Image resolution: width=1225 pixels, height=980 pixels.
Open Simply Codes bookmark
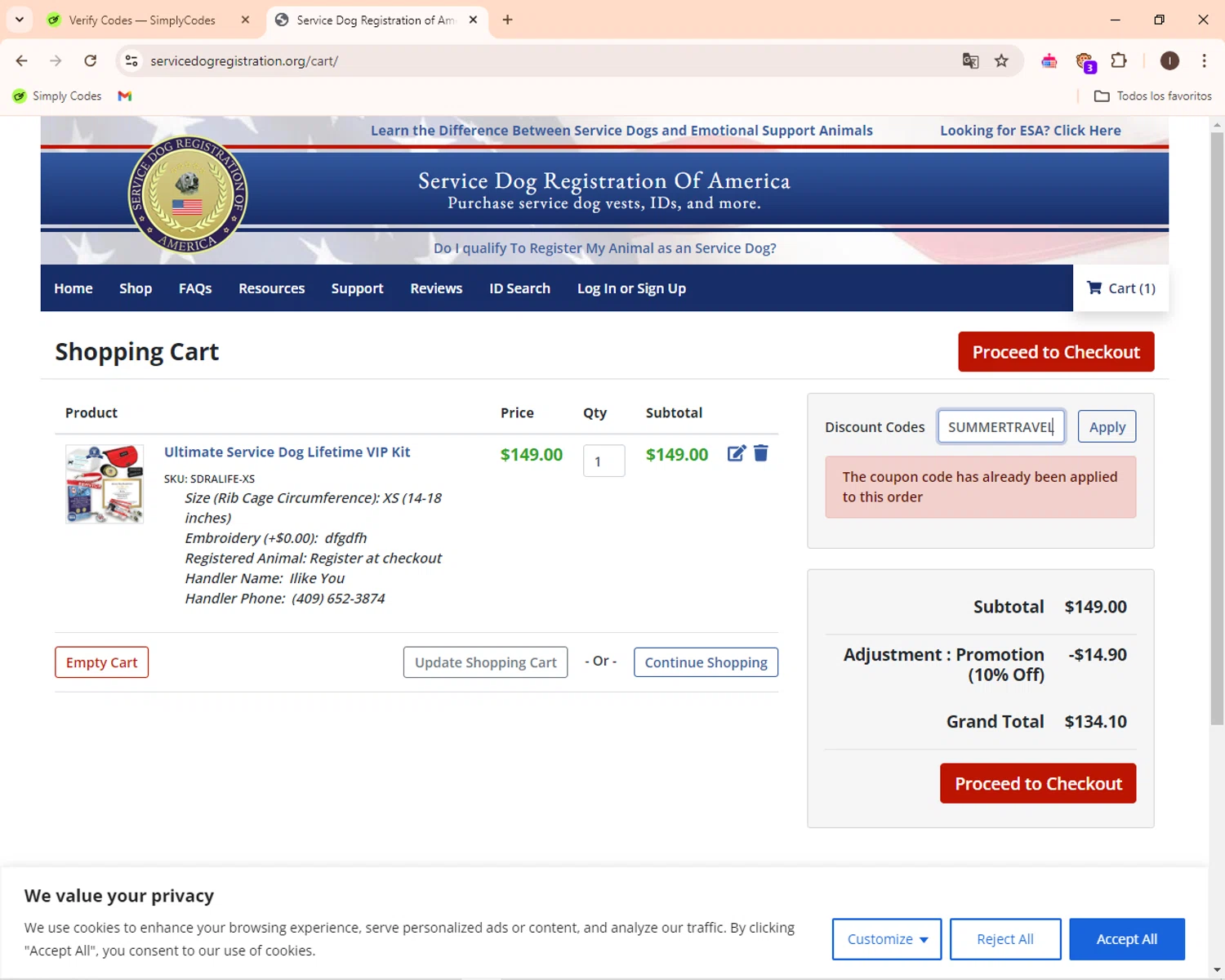point(57,96)
